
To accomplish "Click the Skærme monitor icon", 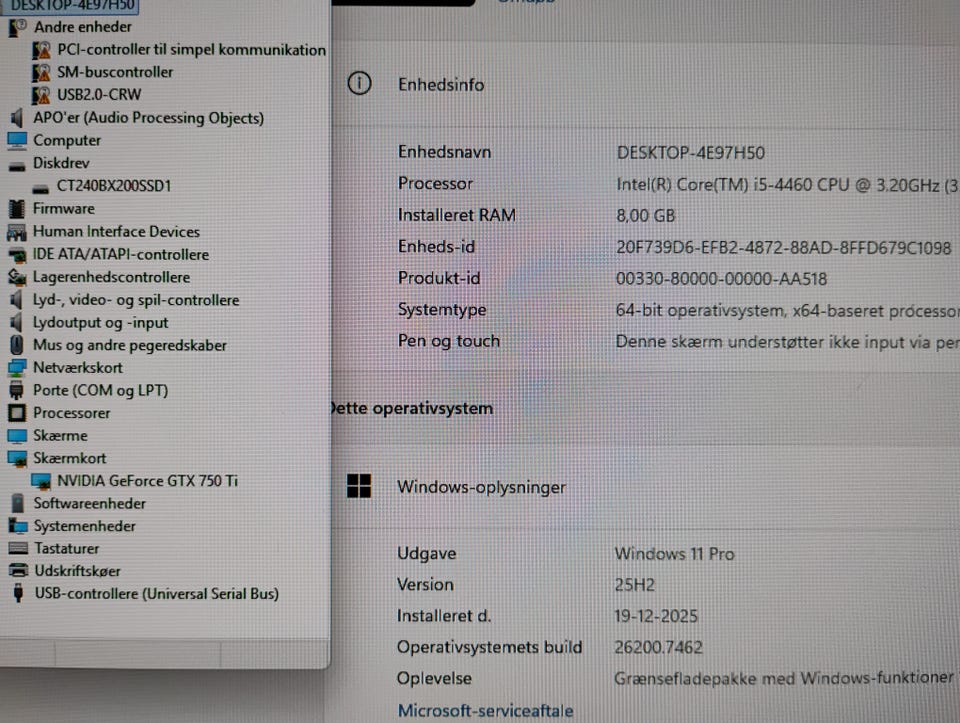I will (17, 436).
